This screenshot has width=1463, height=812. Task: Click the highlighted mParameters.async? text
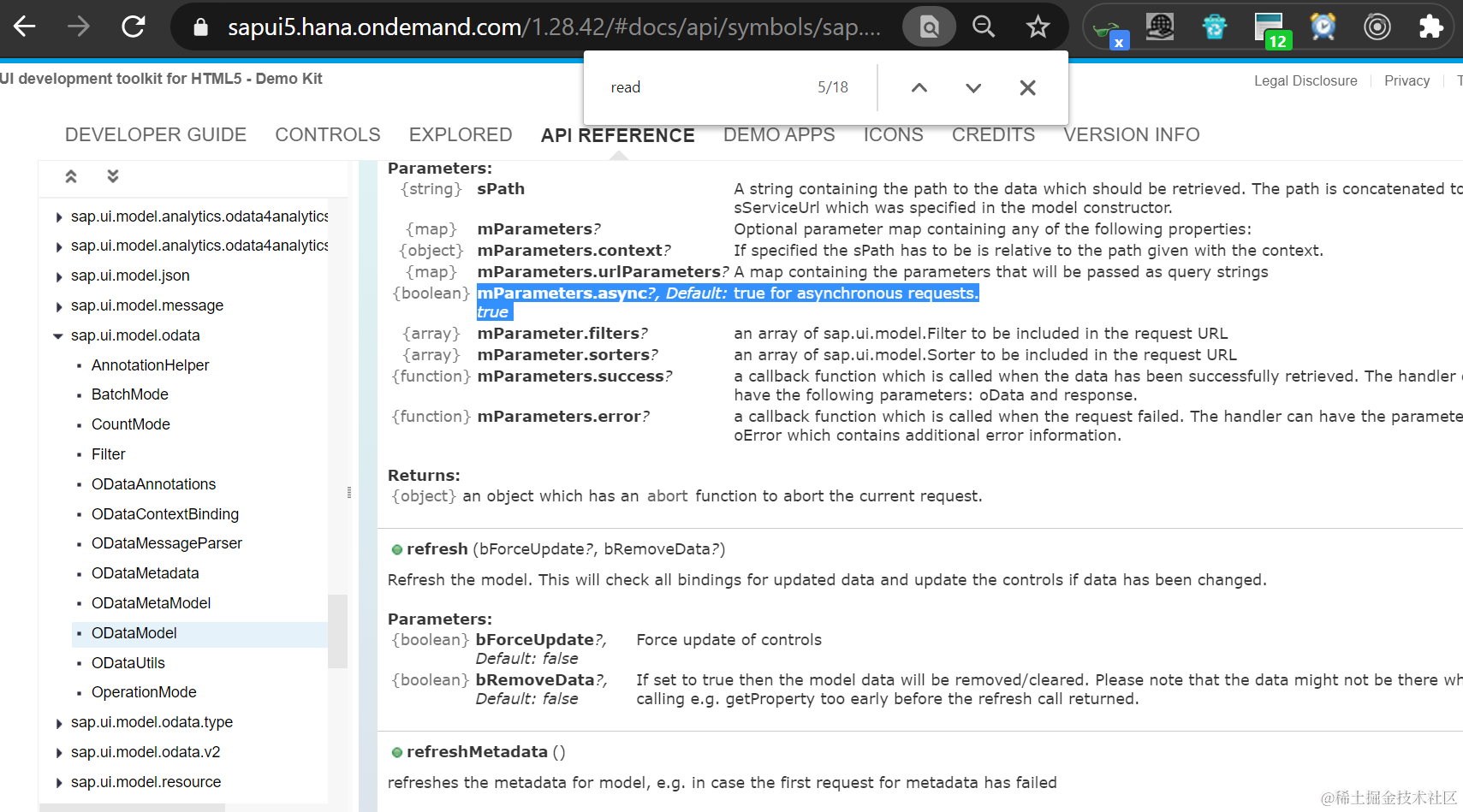567,293
